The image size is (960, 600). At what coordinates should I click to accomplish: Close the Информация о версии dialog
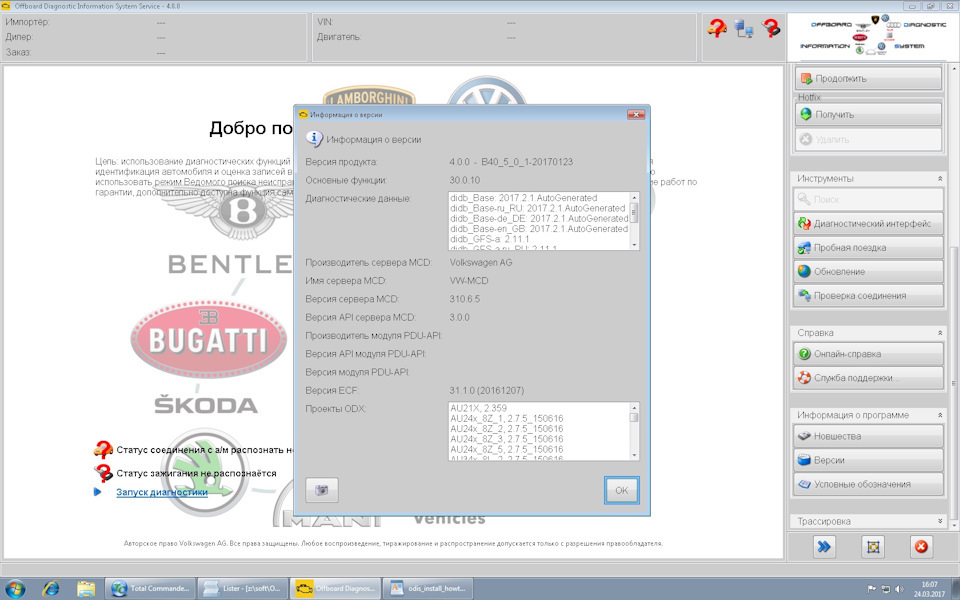[636, 114]
